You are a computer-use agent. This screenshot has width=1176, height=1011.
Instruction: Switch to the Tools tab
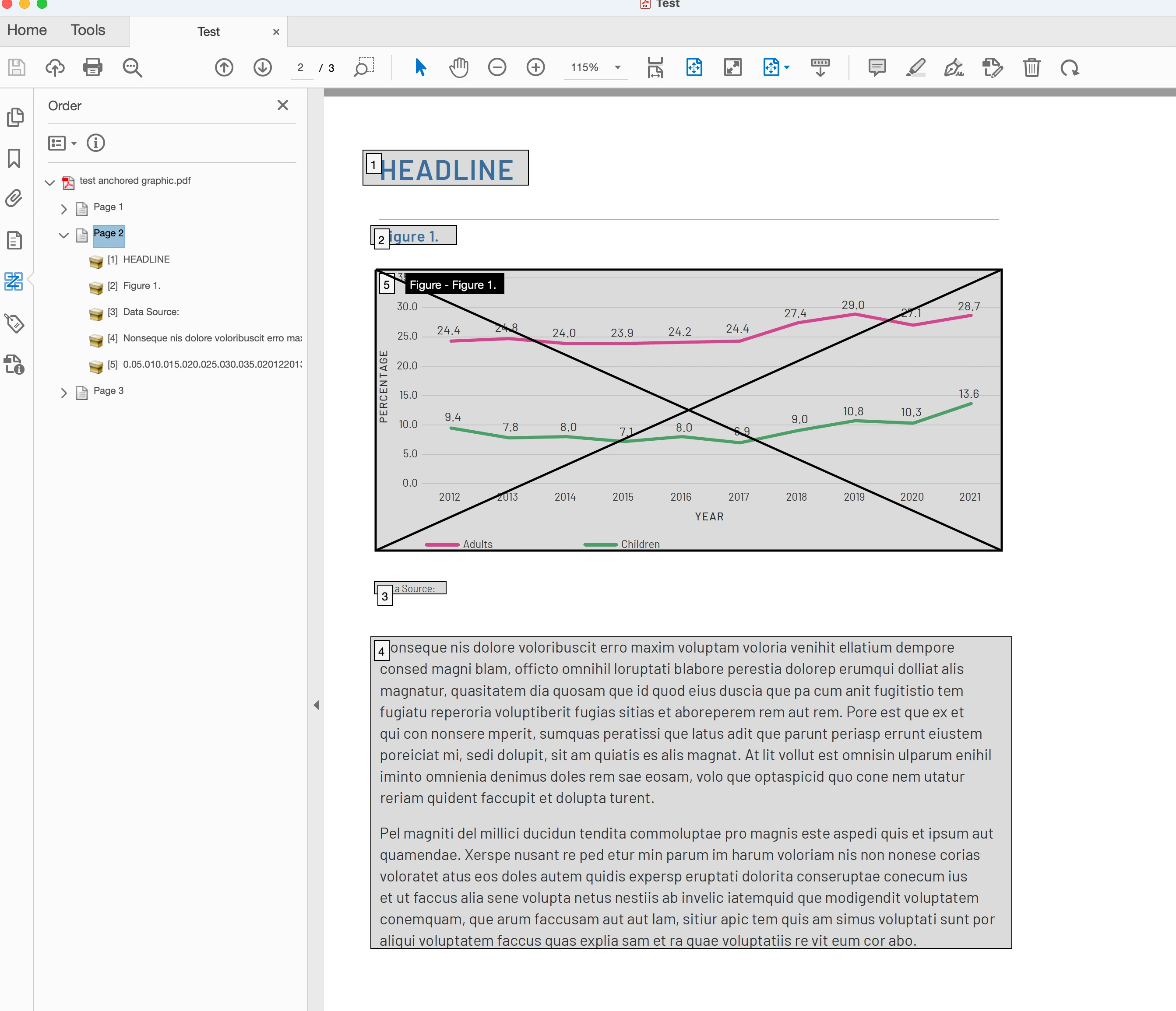(88, 30)
